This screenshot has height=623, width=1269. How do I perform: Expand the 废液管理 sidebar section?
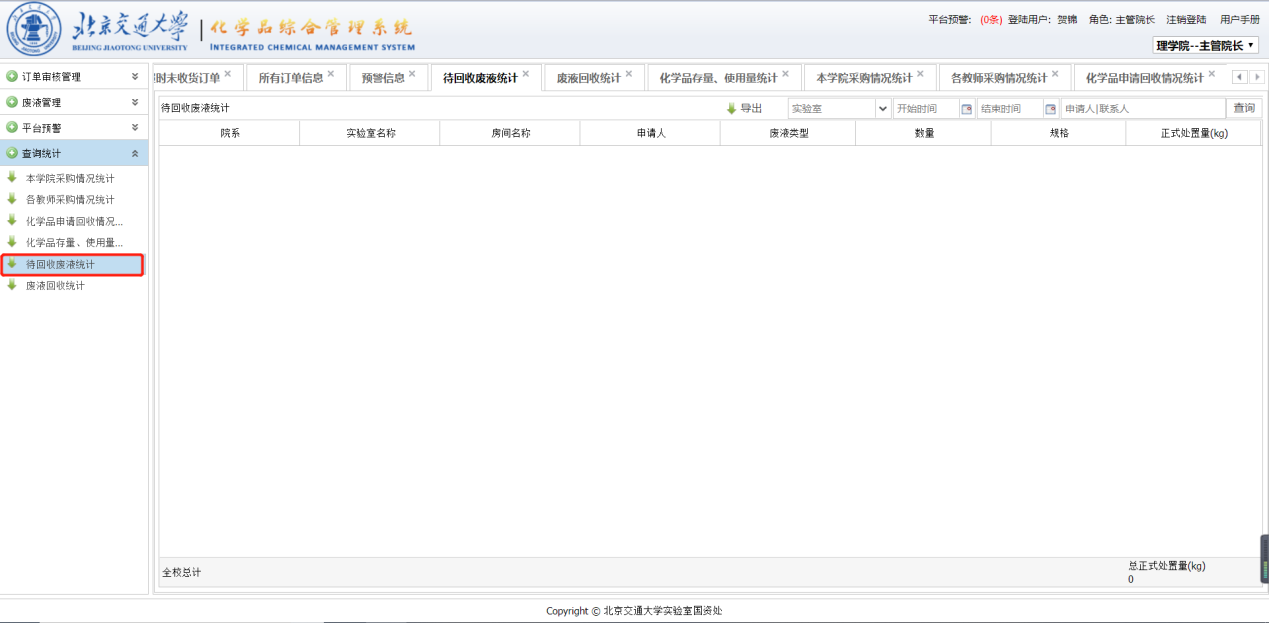(x=135, y=102)
